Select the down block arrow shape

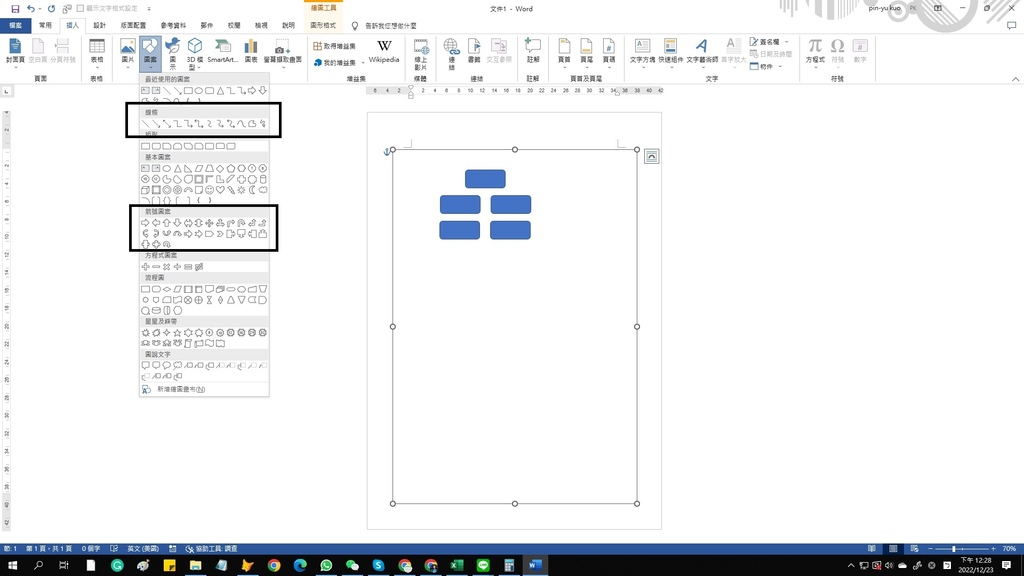point(177,223)
